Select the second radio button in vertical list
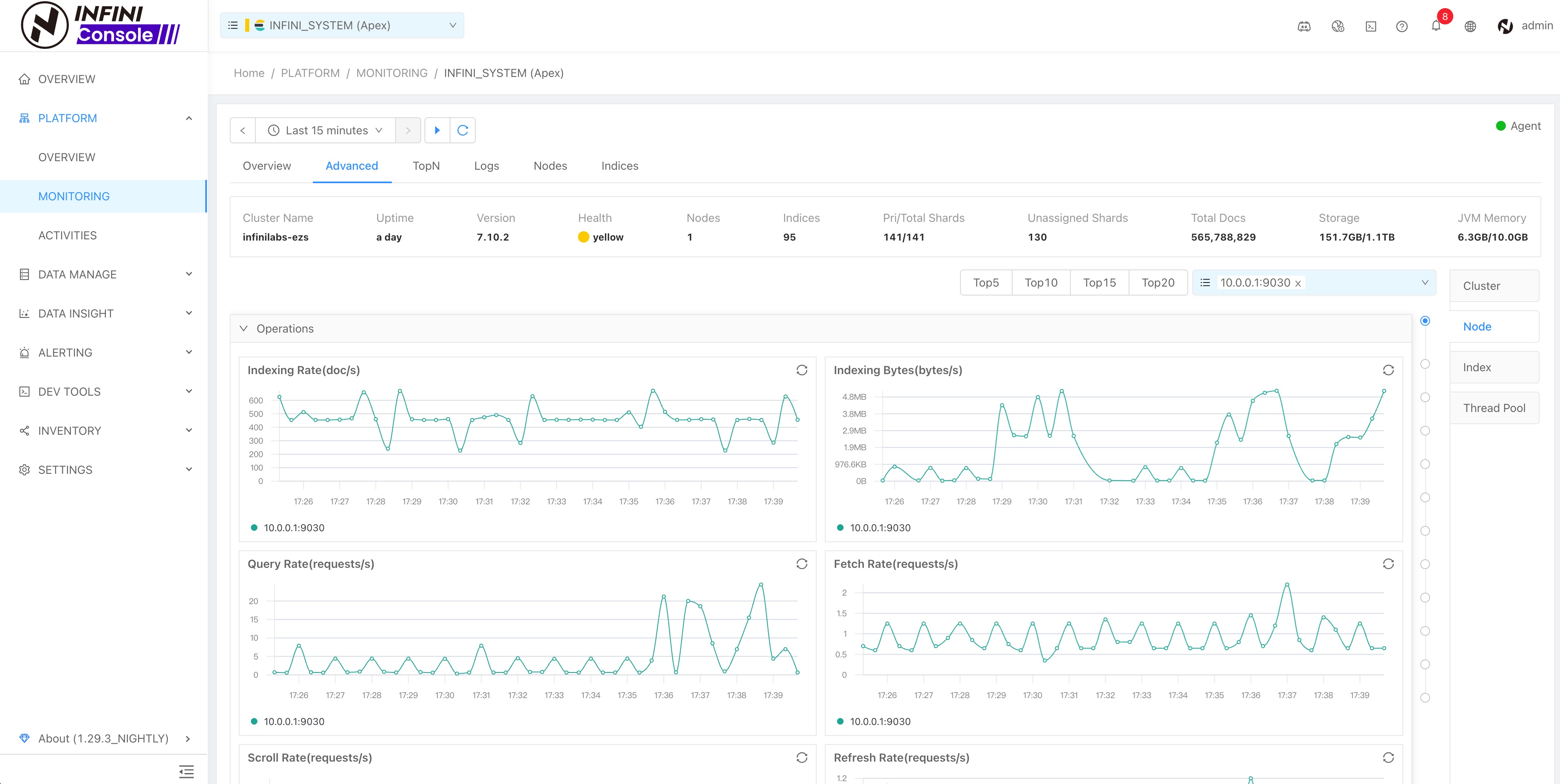The image size is (1560, 784). [x=1425, y=364]
